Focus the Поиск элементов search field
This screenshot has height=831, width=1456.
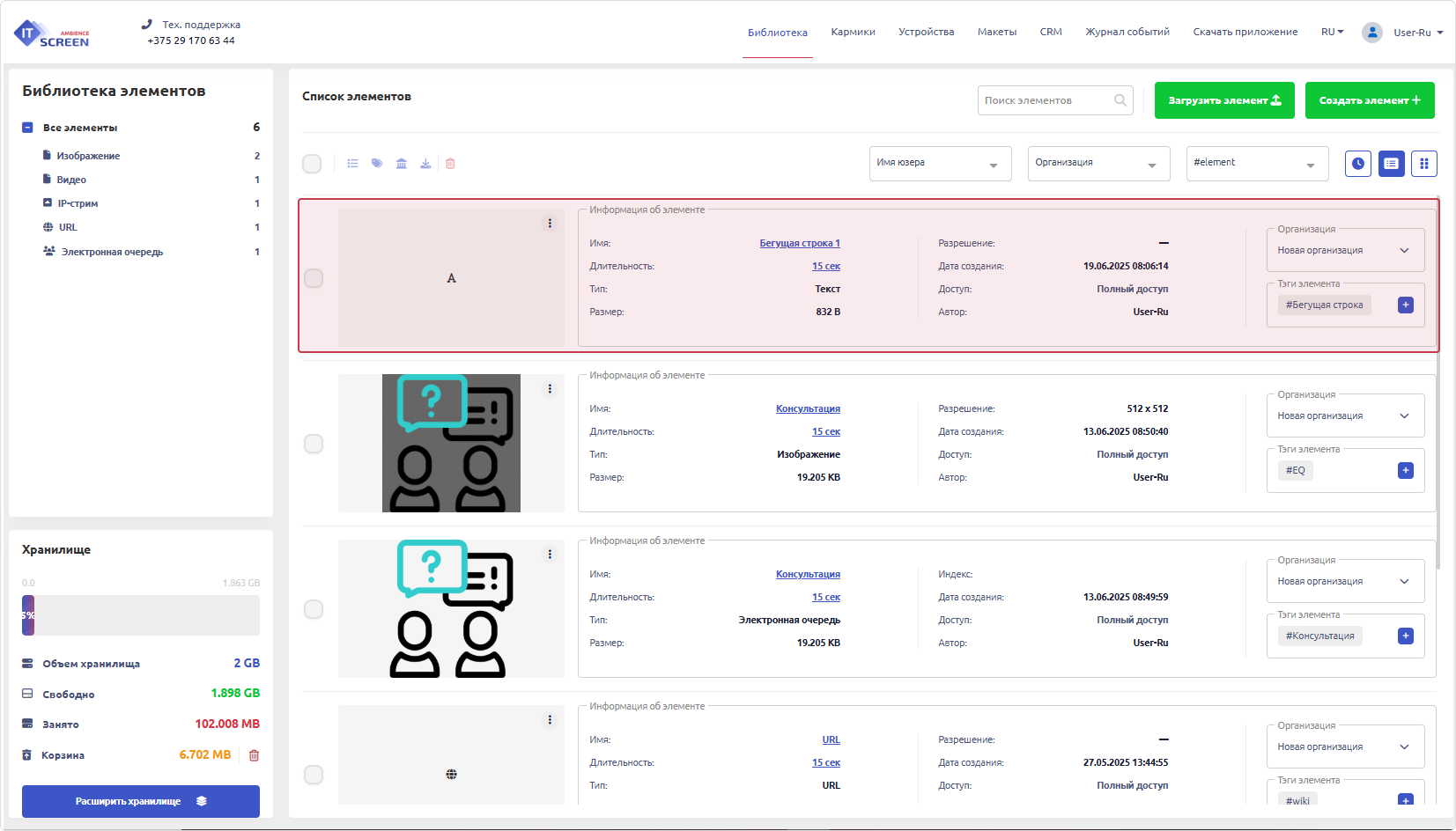tap(1046, 100)
